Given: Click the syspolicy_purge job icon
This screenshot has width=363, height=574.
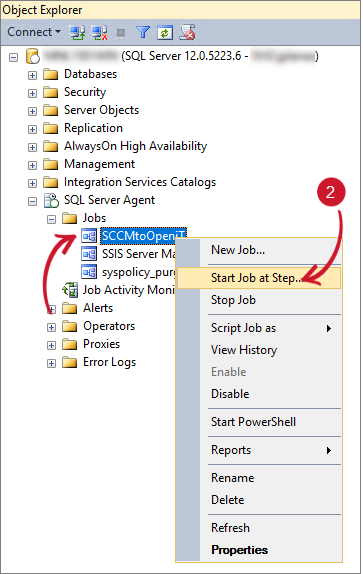Looking at the screenshot, I should pyautogui.click(x=89, y=272).
